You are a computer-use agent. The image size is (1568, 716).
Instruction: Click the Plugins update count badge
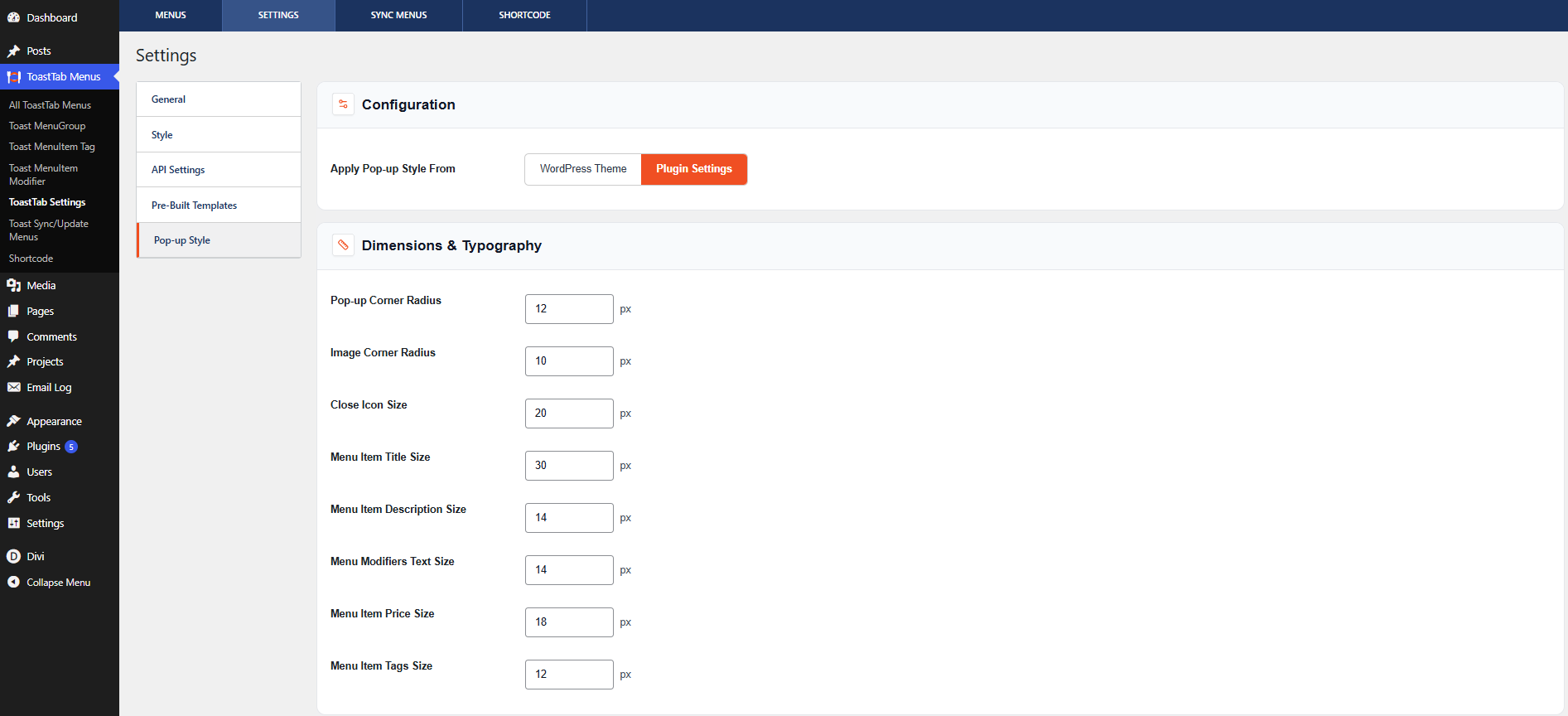(x=71, y=447)
